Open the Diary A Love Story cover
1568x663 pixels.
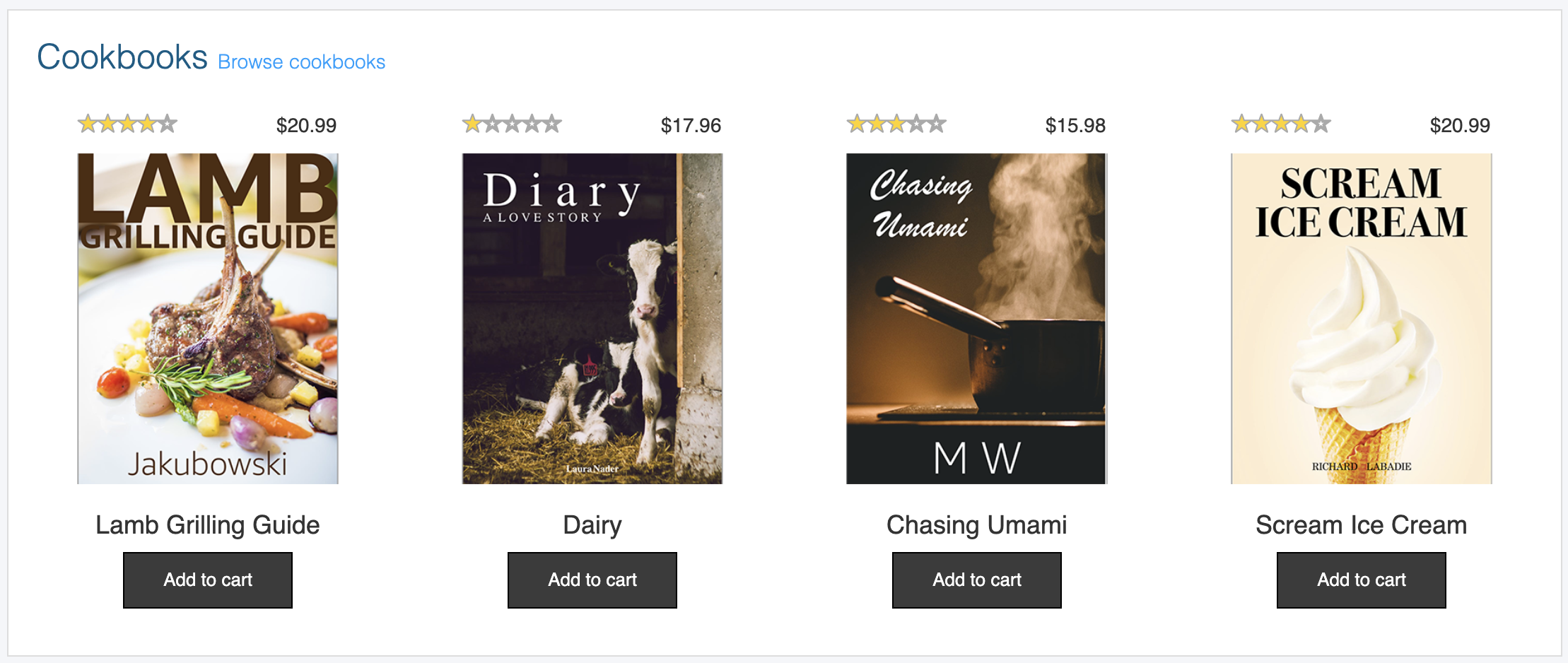(592, 319)
